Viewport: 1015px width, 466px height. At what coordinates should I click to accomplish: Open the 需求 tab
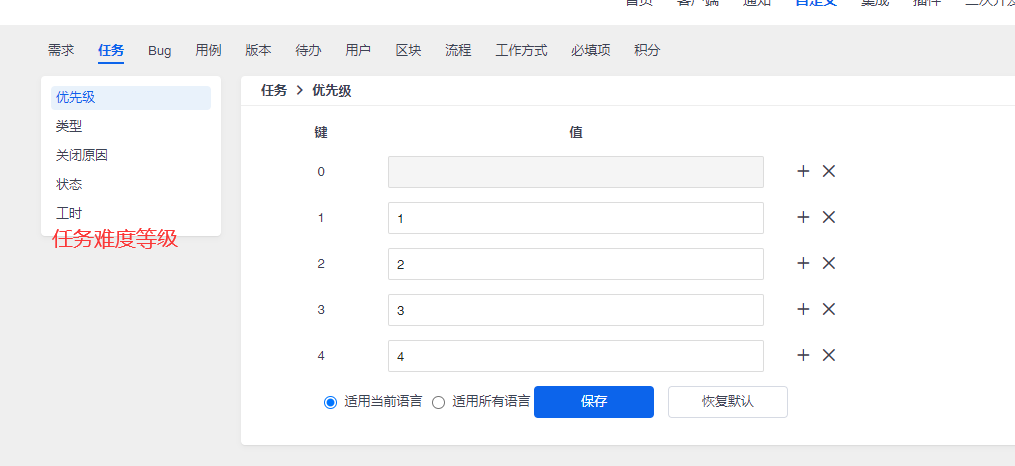[x=61, y=50]
